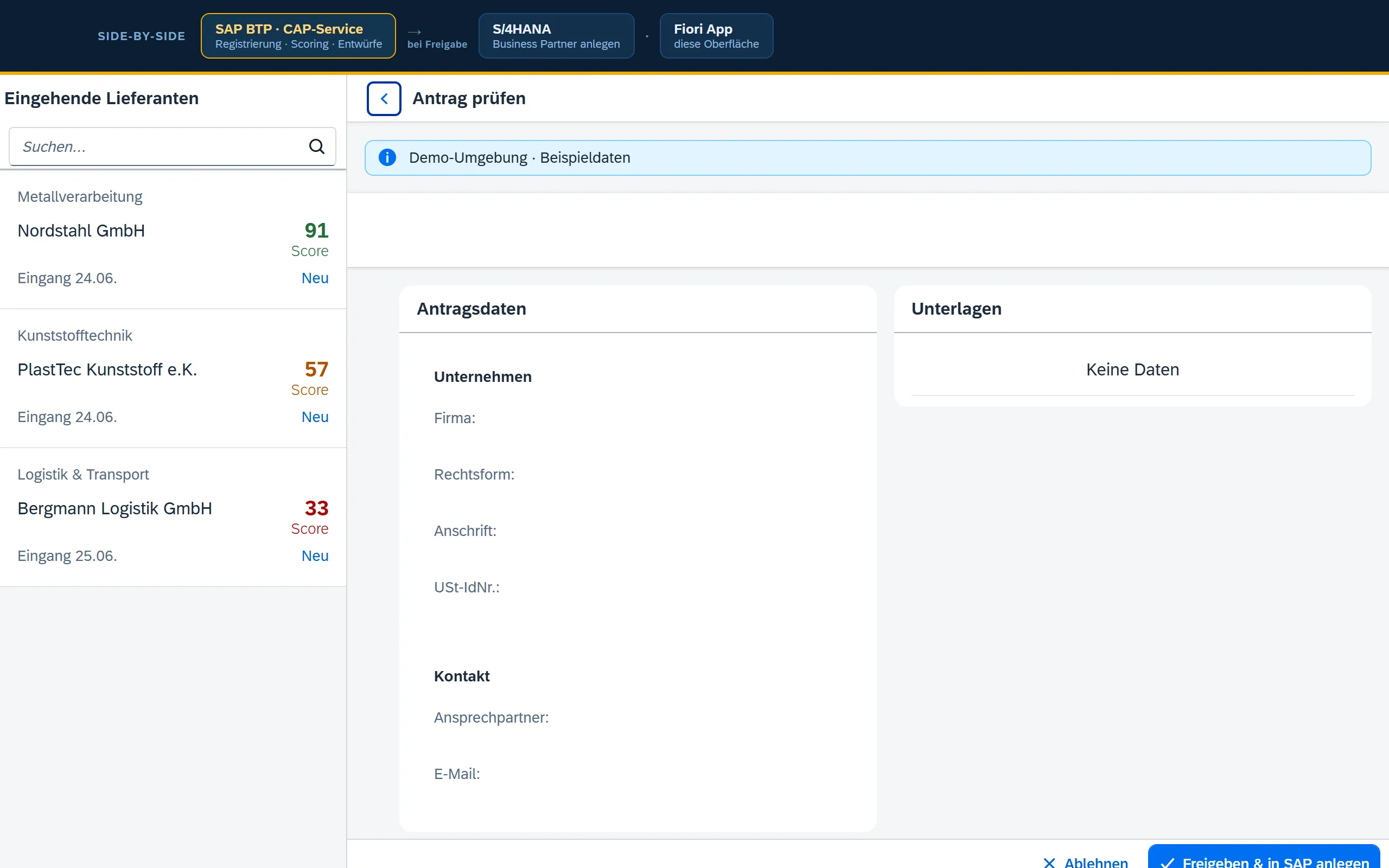
Task: Click the Rechtsform: field label
Action: [x=474, y=474]
